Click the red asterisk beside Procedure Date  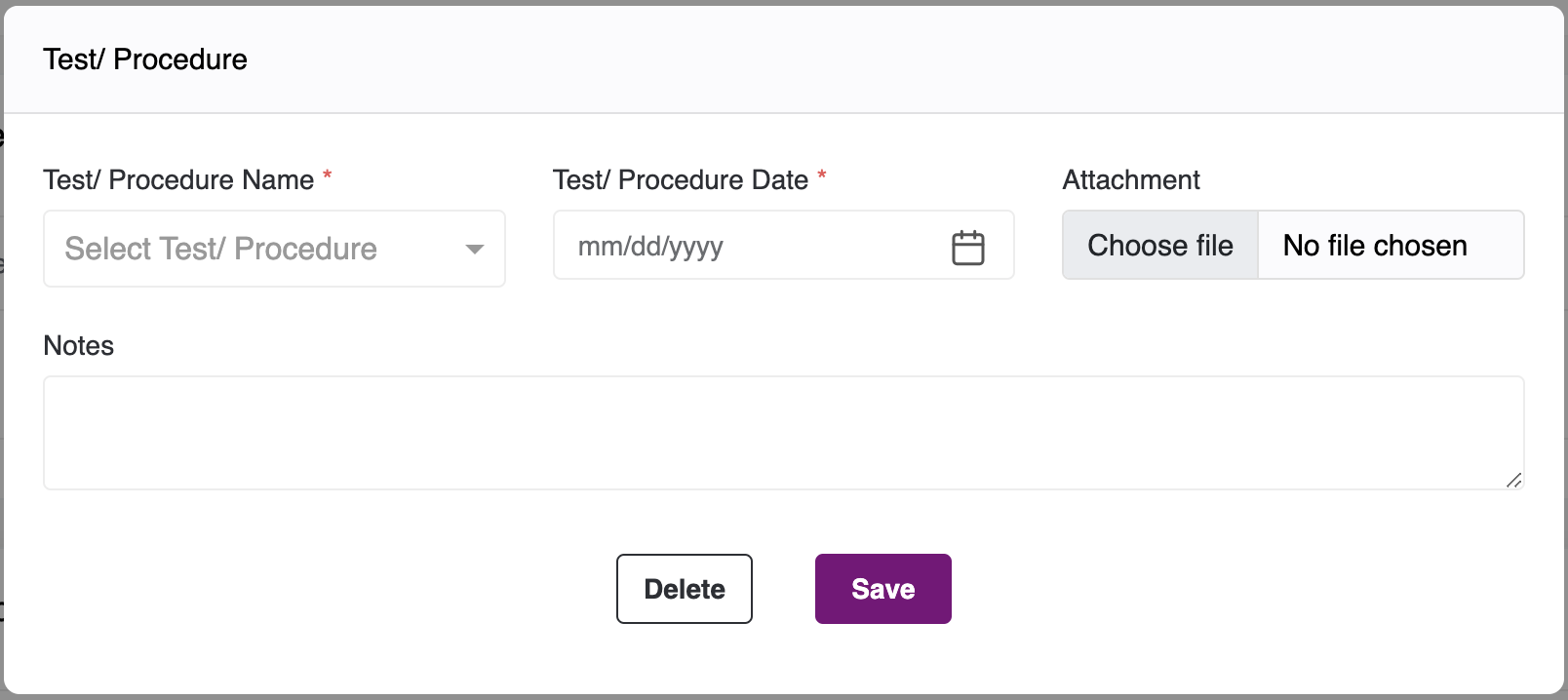pos(822,176)
